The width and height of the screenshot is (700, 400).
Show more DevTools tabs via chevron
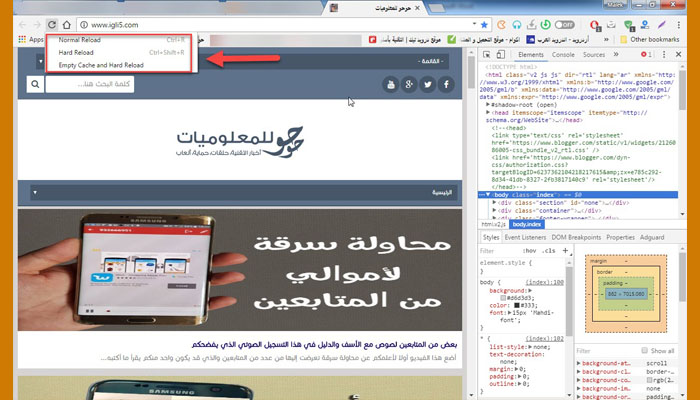click(x=615, y=54)
